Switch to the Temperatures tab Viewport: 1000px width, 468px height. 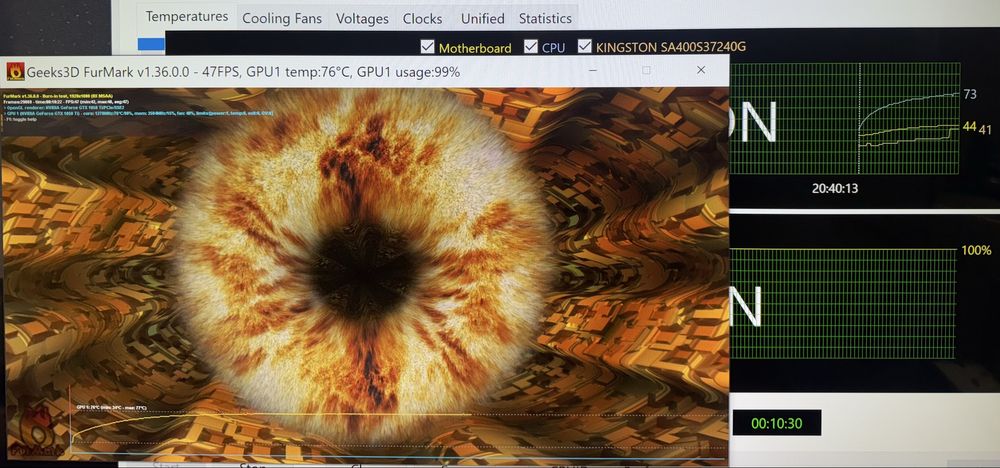(x=186, y=17)
